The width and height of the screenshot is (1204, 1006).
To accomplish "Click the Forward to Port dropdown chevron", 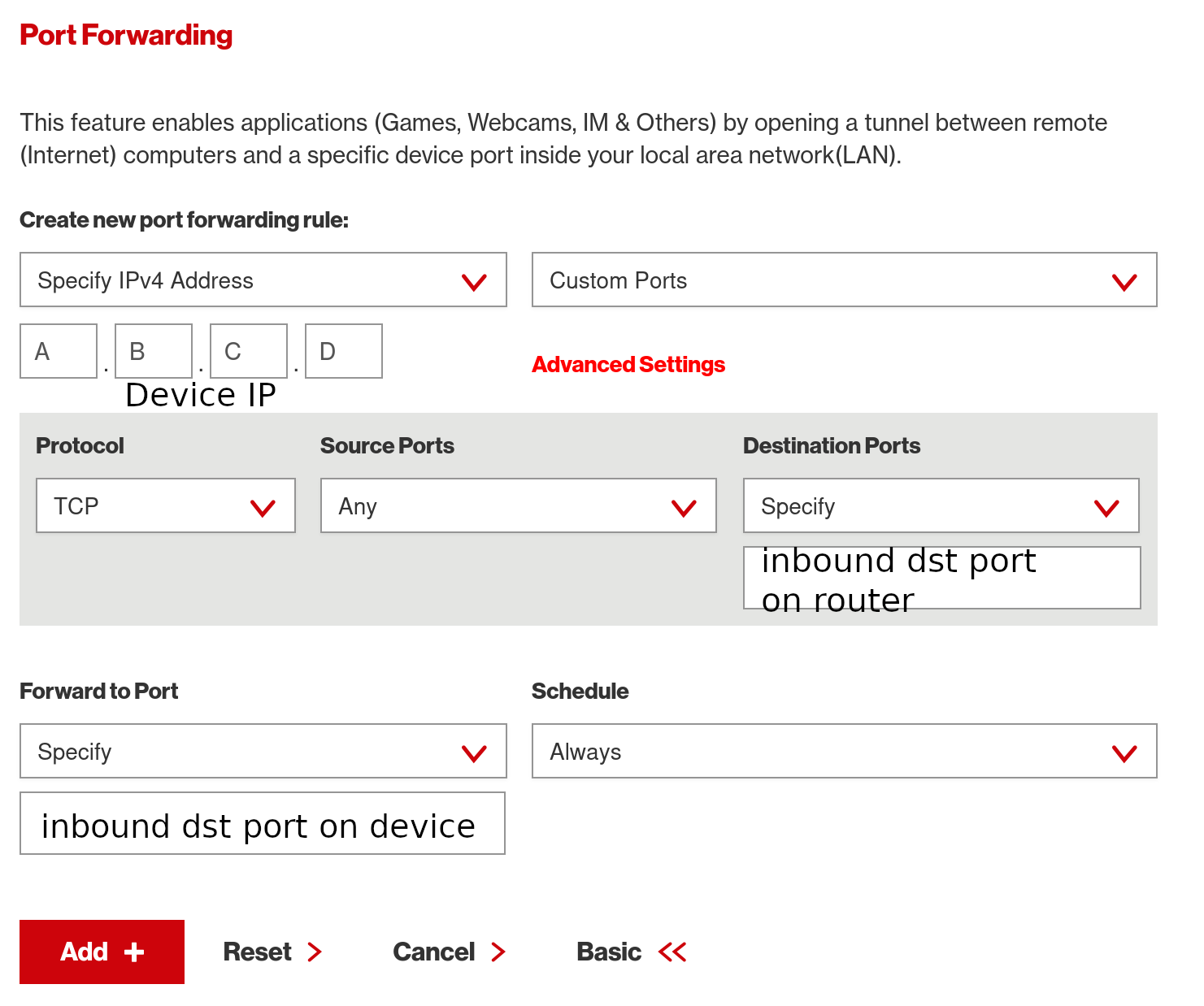I will click(474, 752).
